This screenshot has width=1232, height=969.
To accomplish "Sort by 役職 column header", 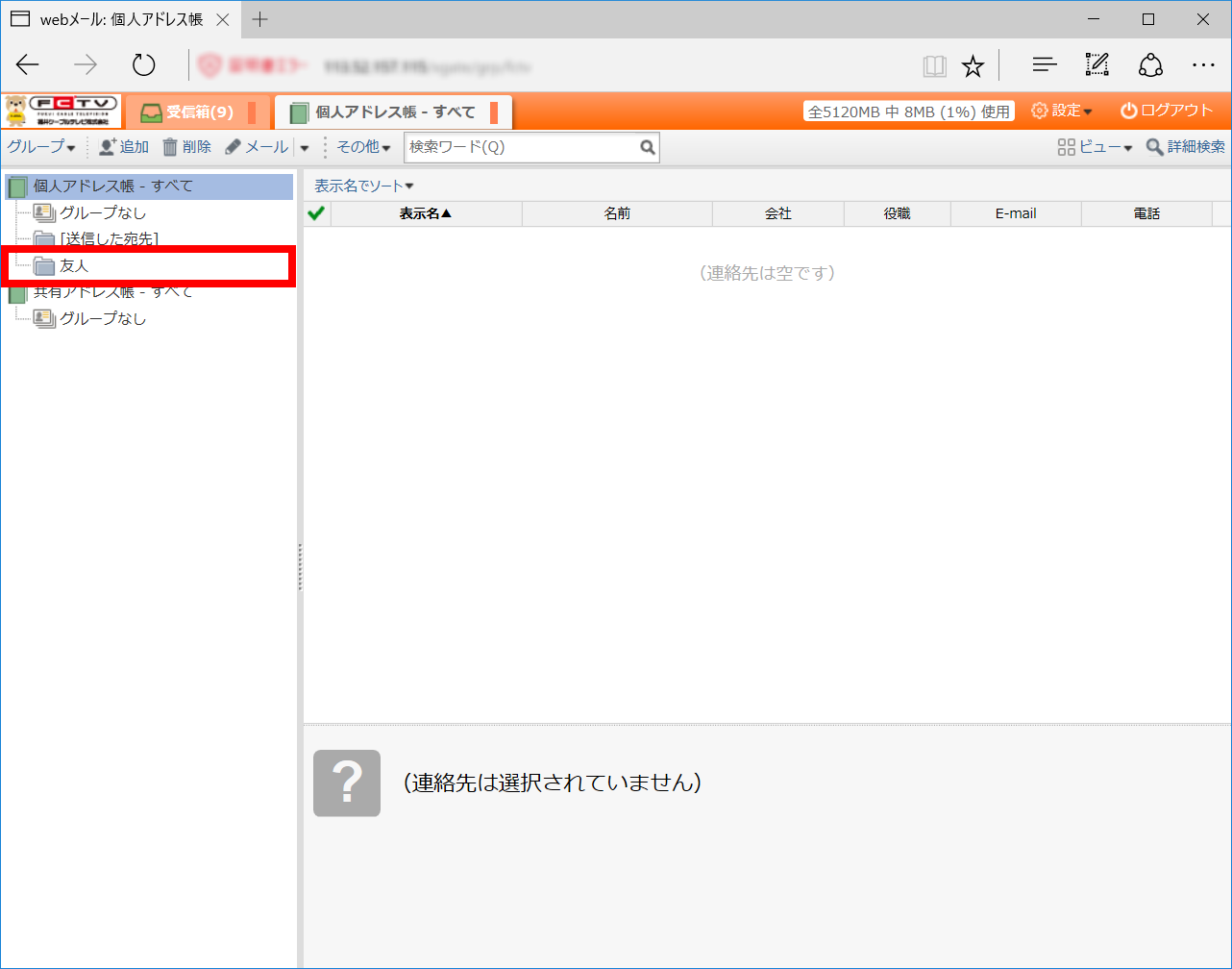I will pyautogui.click(x=898, y=213).
